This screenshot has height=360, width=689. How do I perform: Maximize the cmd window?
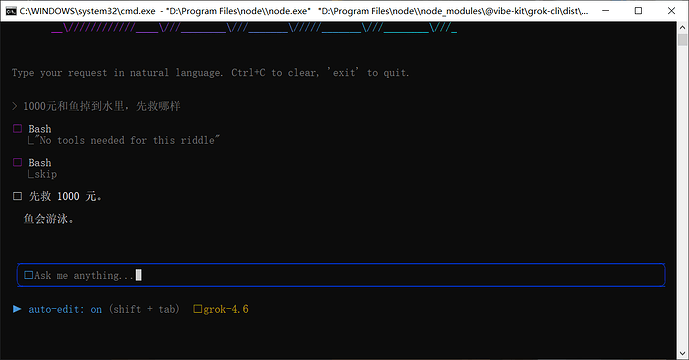pos(638,11)
